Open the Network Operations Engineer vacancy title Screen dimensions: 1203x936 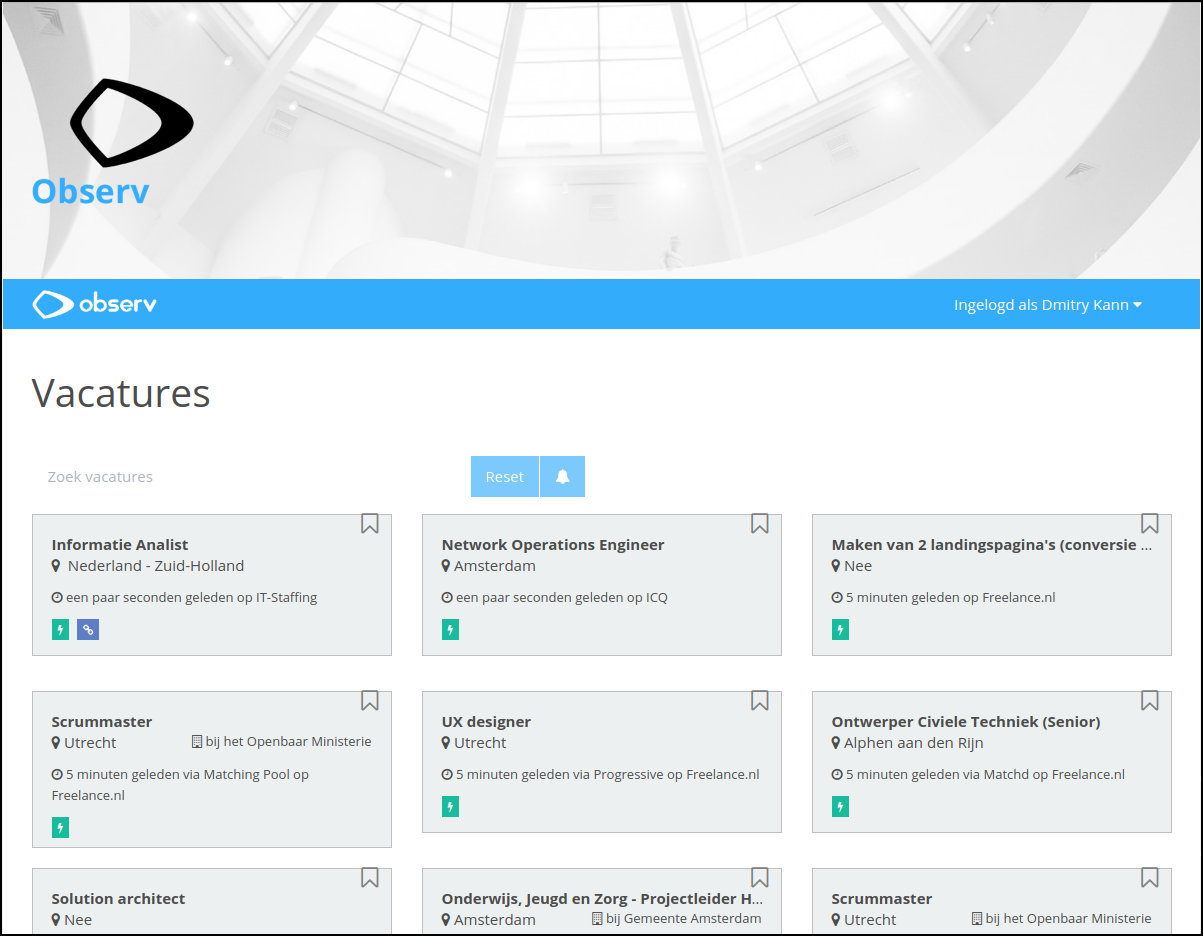pyautogui.click(x=553, y=545)
